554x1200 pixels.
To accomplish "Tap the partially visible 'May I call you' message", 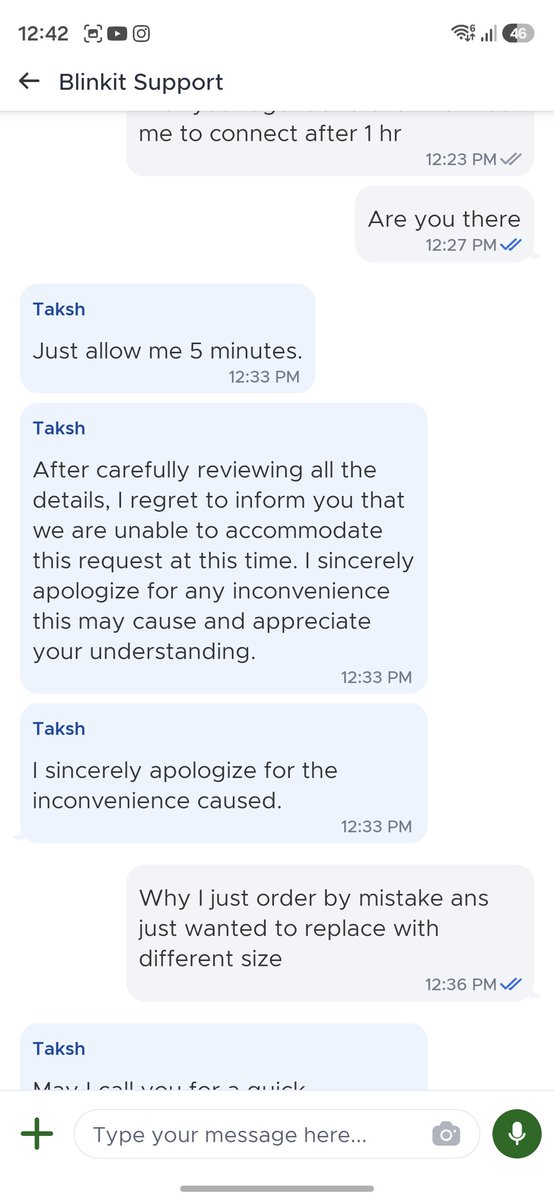I will pos(223,1056).
